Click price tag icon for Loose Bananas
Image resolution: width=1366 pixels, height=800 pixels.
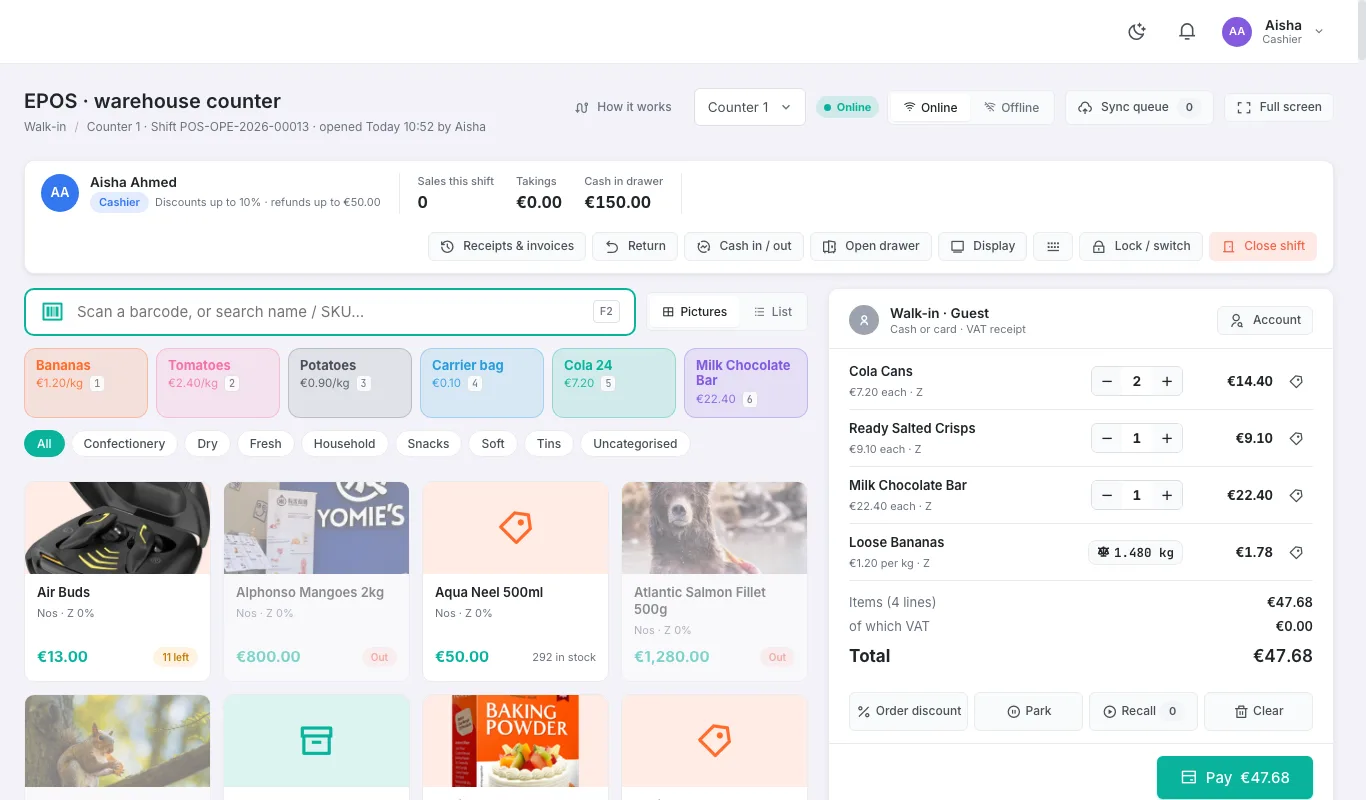coord(1296,552)
